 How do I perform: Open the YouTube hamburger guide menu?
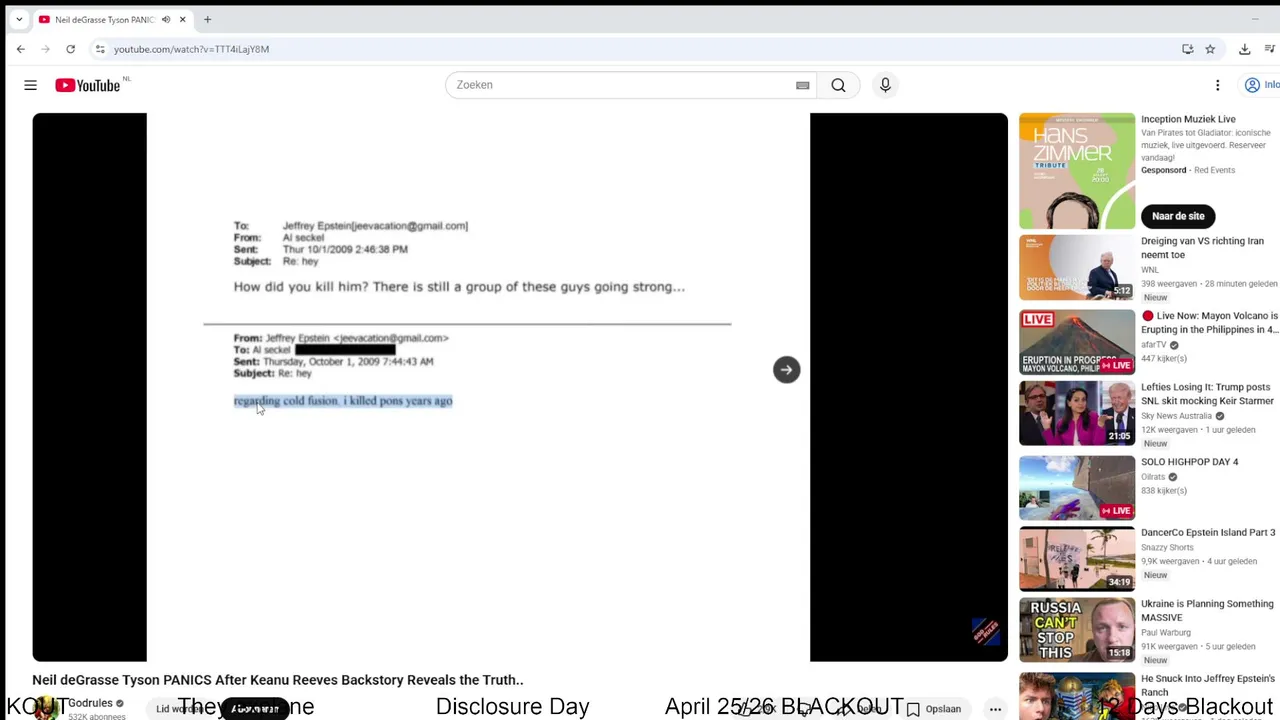coord(30,85)
